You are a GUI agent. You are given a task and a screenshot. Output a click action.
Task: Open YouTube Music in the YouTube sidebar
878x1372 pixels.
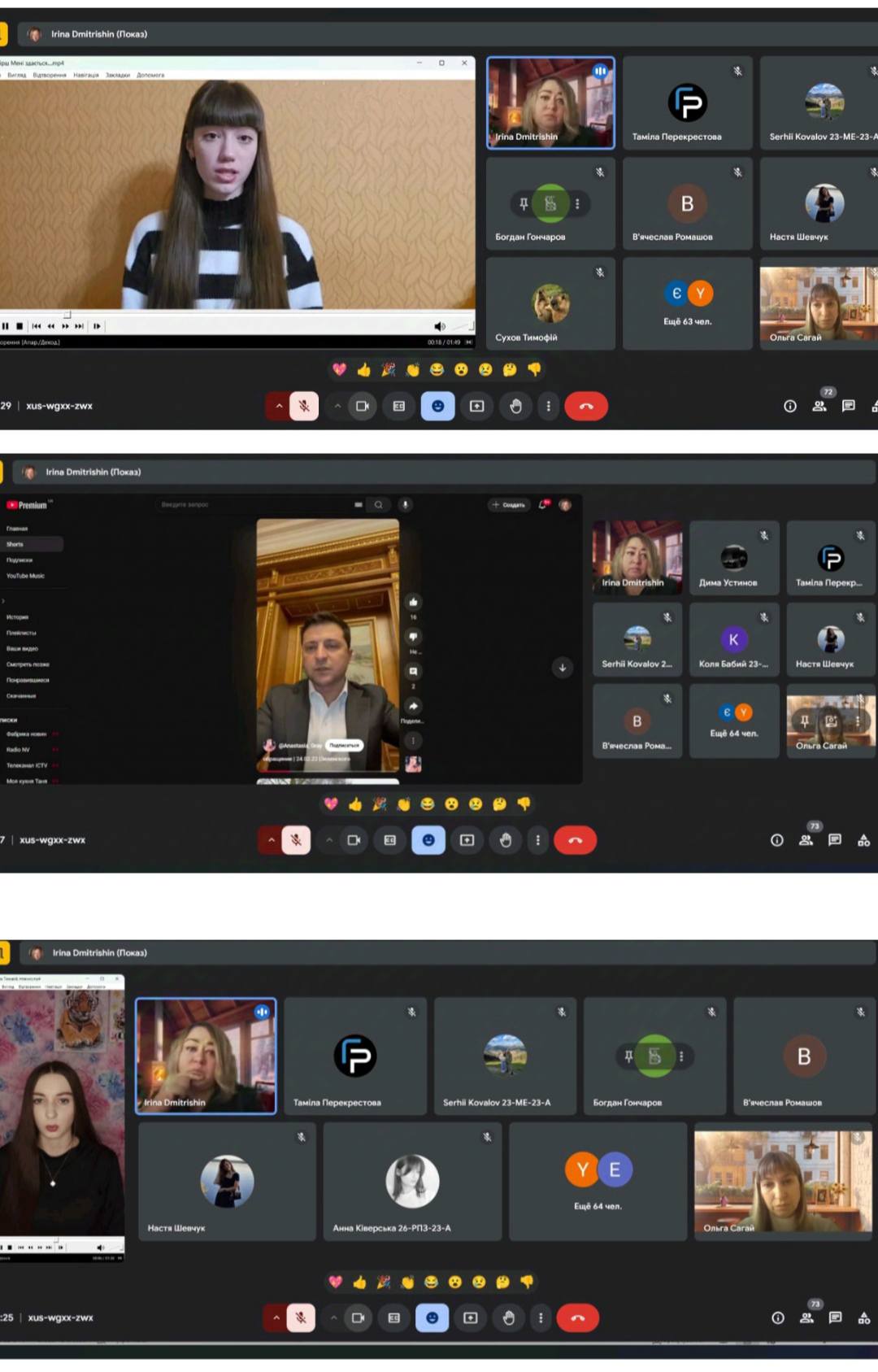tap(25, 576)
